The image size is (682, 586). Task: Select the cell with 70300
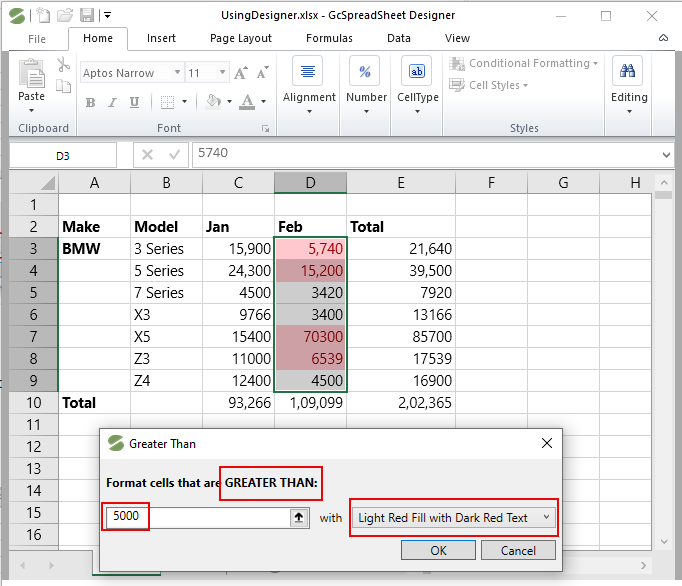coord(310,336)
